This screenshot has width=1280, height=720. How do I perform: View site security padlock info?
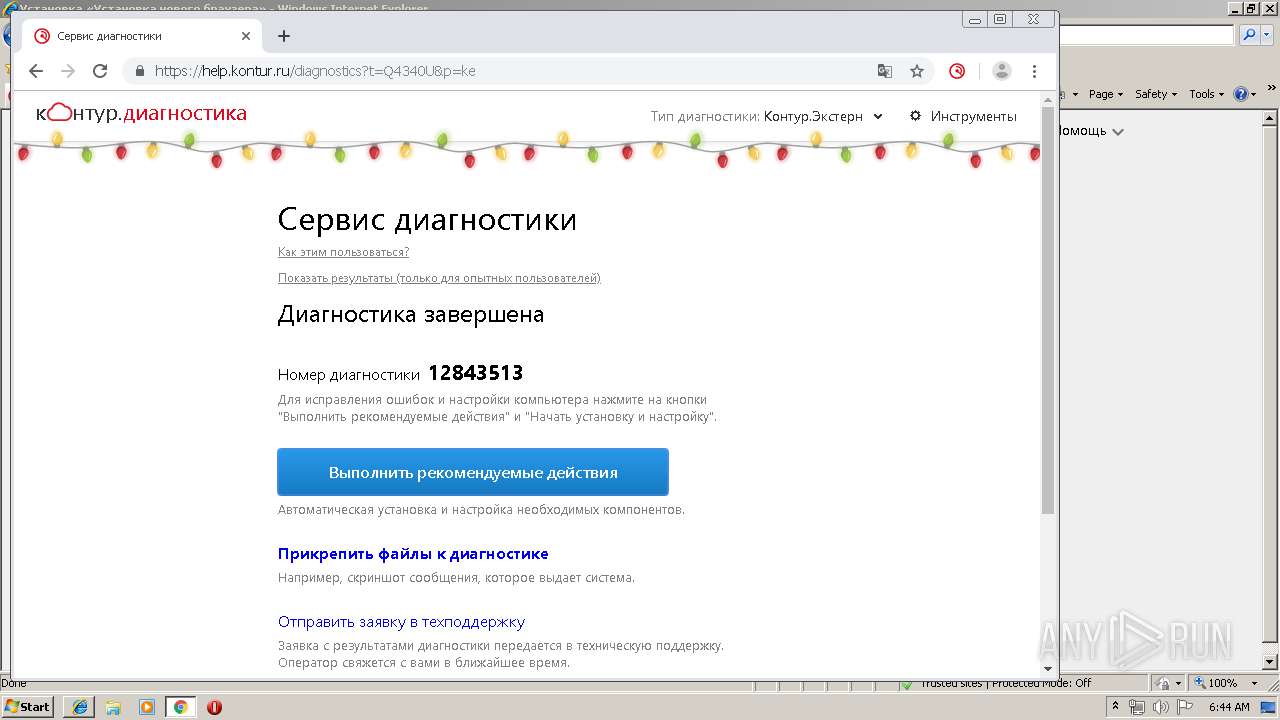139,71
